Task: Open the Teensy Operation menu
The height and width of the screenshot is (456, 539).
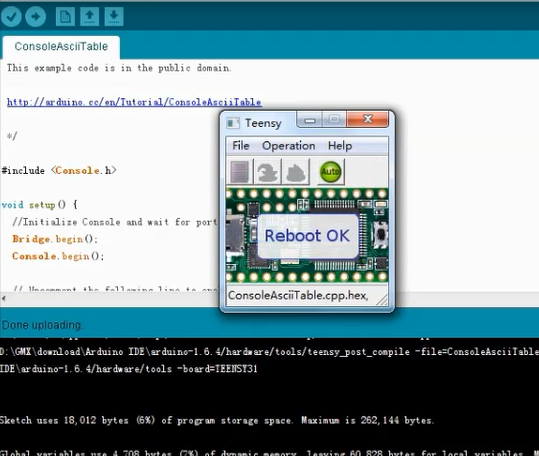Action: [288, 146]
